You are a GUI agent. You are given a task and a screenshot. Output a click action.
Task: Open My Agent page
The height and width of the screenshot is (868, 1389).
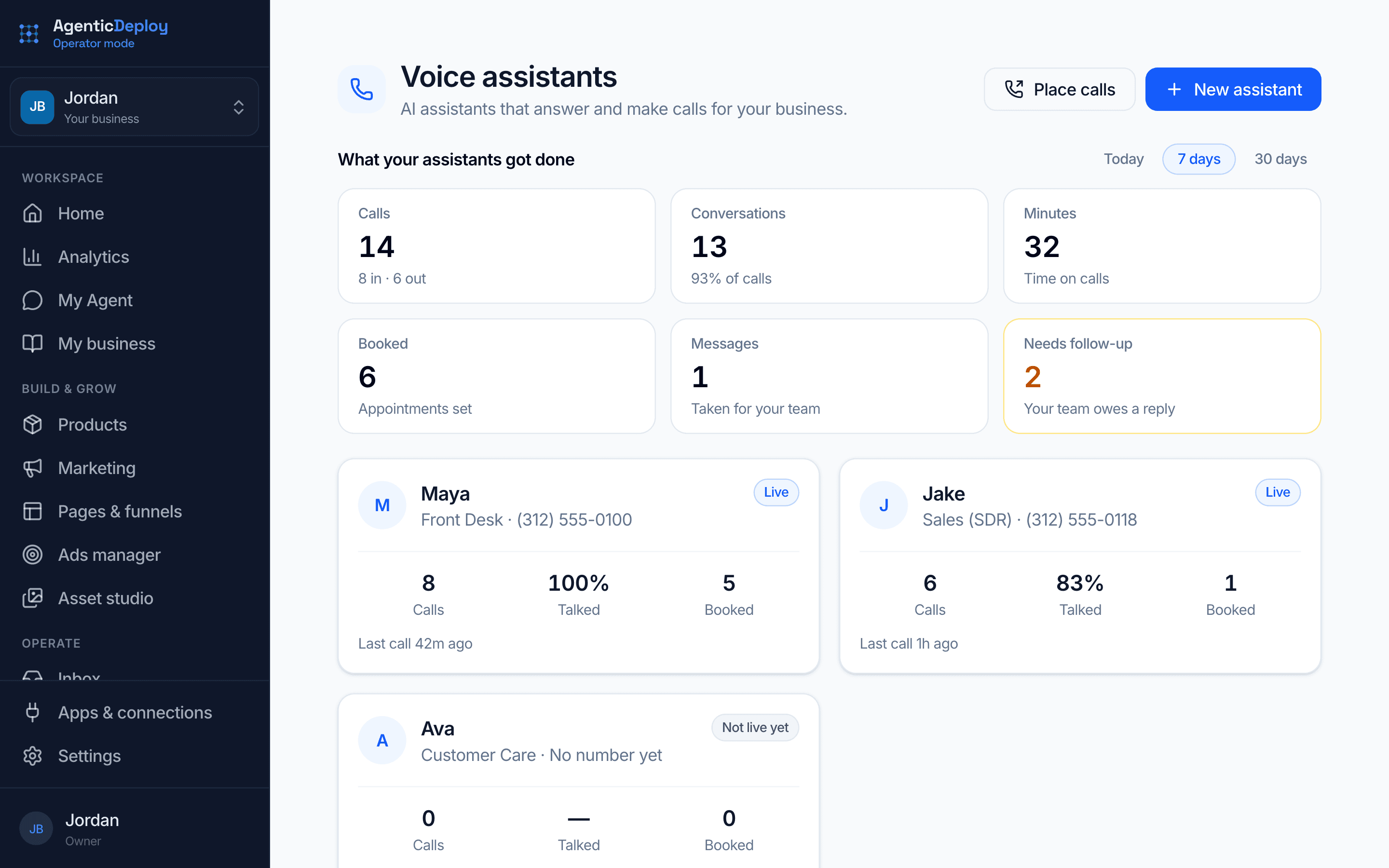coord(135,300)
